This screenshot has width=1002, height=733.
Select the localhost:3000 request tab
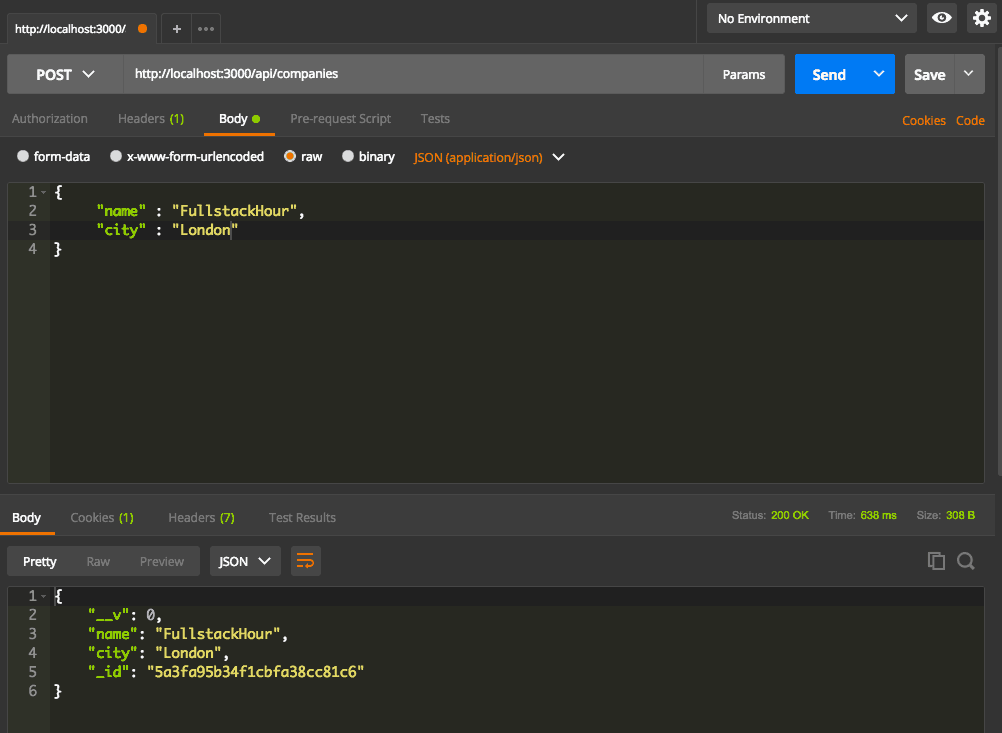81,29
